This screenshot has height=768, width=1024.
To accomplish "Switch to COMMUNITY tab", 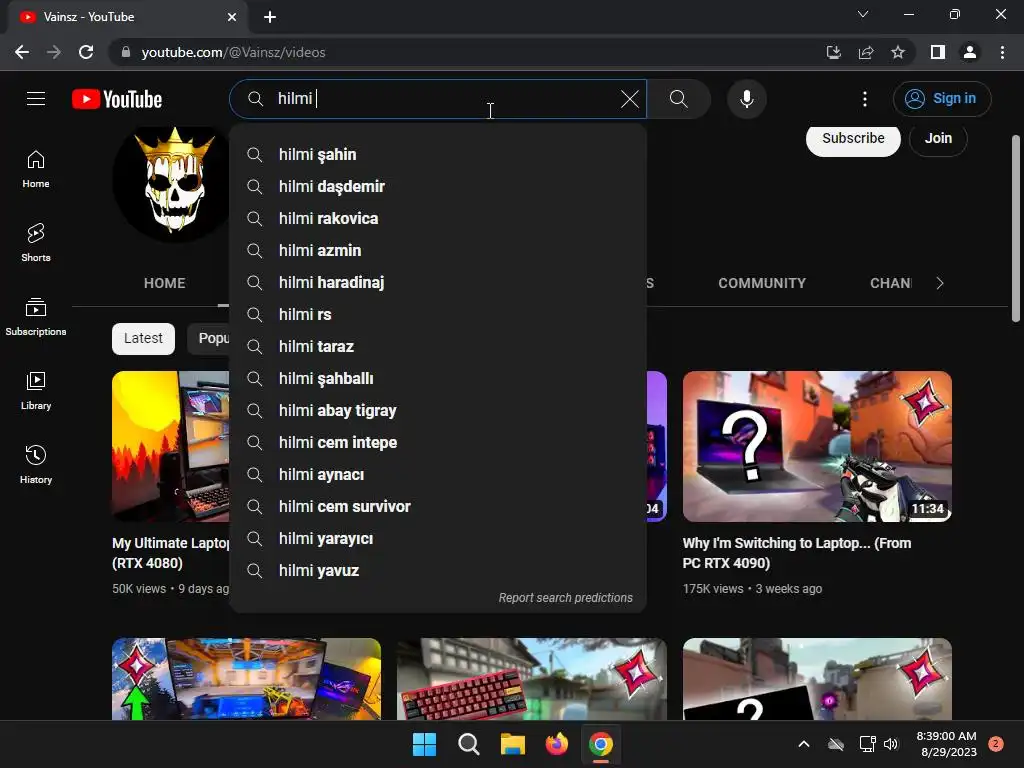I will (761, 283).
